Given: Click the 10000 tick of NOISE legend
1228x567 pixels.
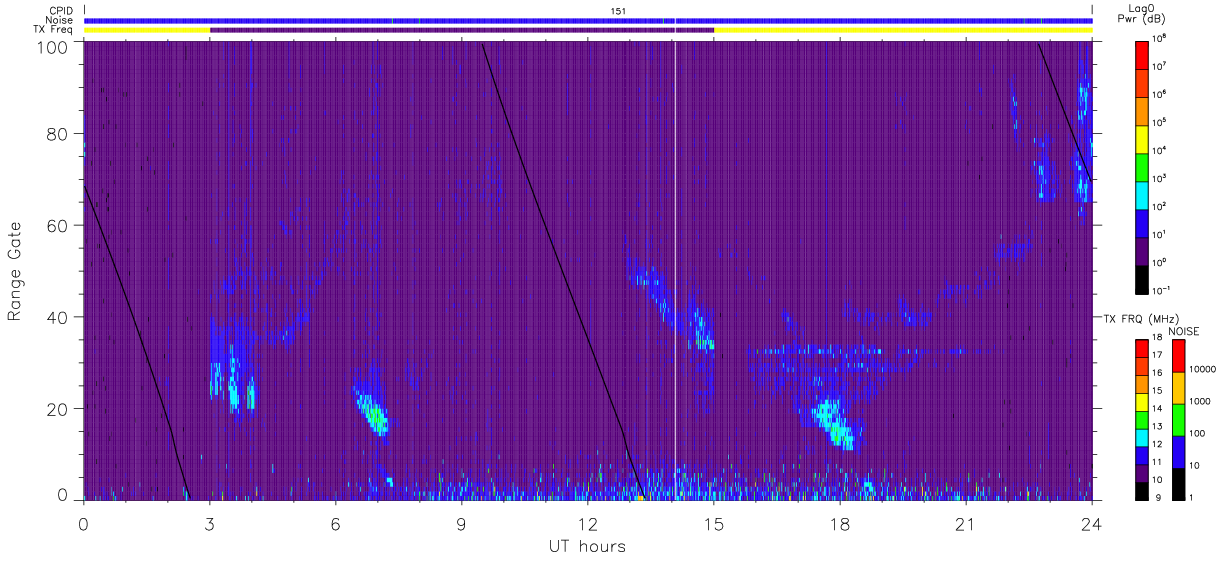Looking at the screenshot, I should 1203,369.
